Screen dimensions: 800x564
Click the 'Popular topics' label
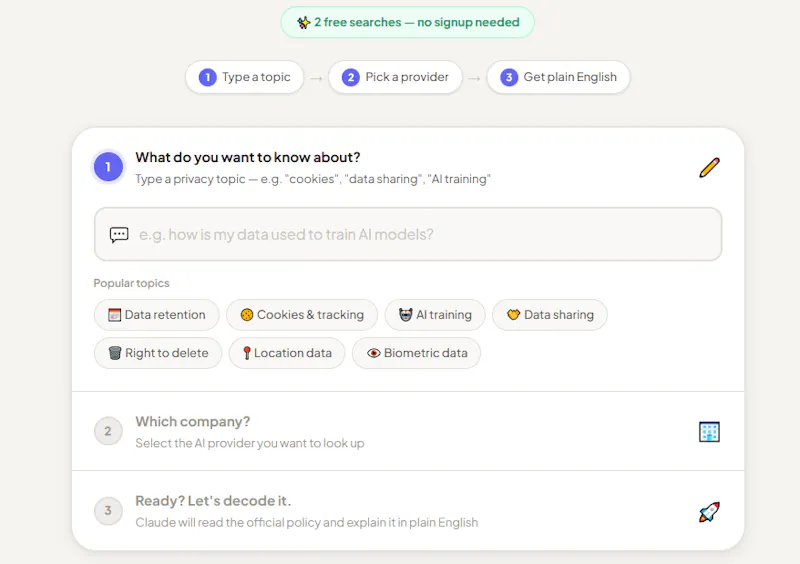[x=132, y=283]
